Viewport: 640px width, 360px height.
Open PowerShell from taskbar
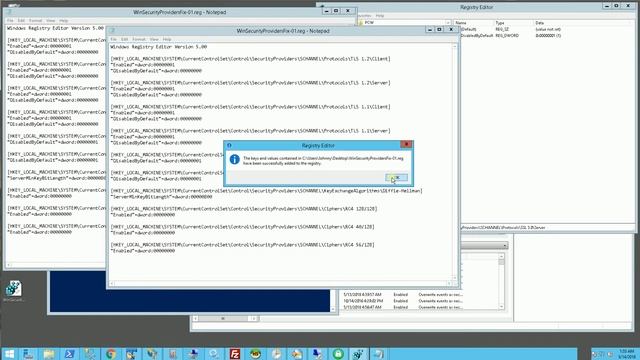tap(69, 354)
